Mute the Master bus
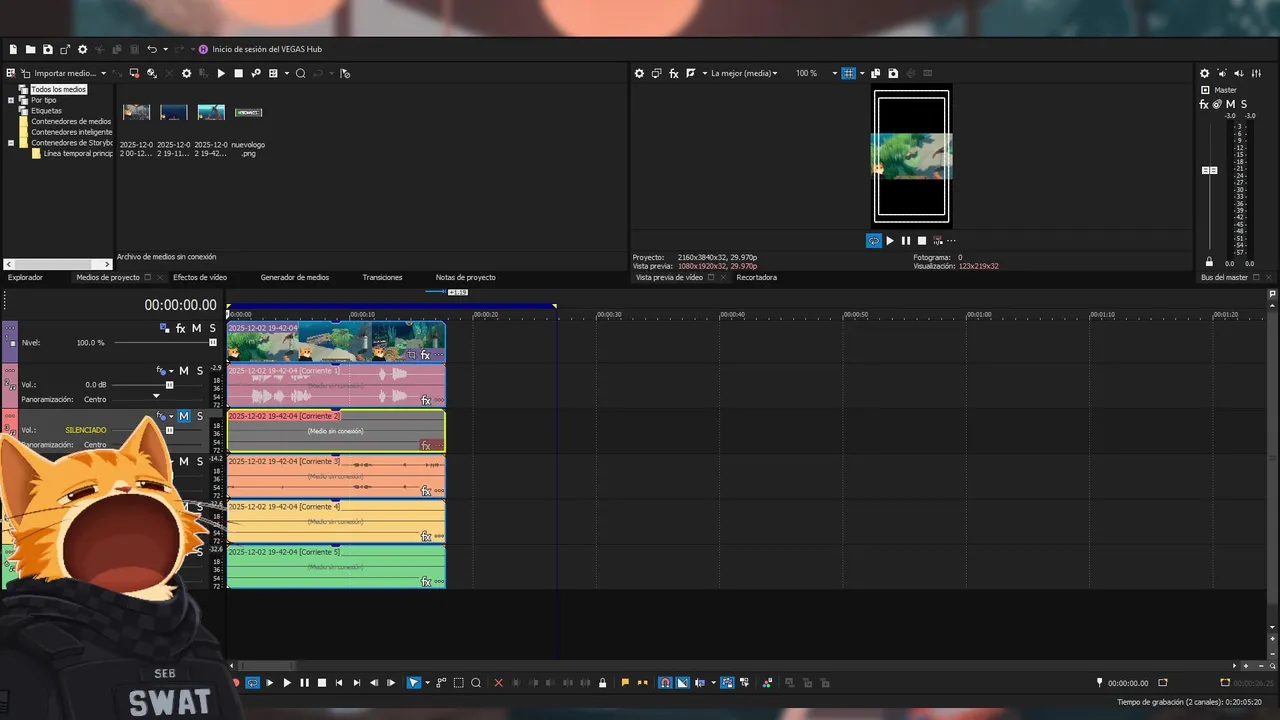Viewport: 1280px width, 720px height. pyautogui.click(x=1230, y=104)
